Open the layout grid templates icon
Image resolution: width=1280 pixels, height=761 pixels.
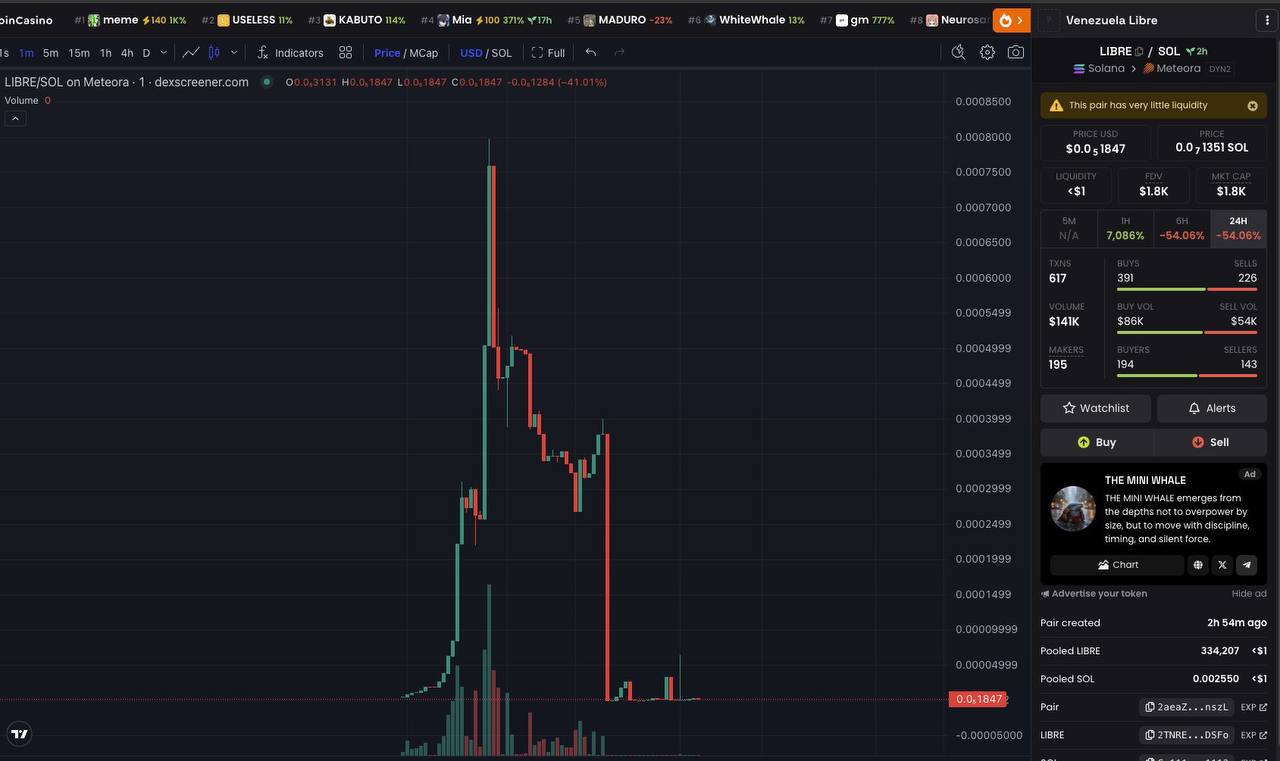coord(345,53)
